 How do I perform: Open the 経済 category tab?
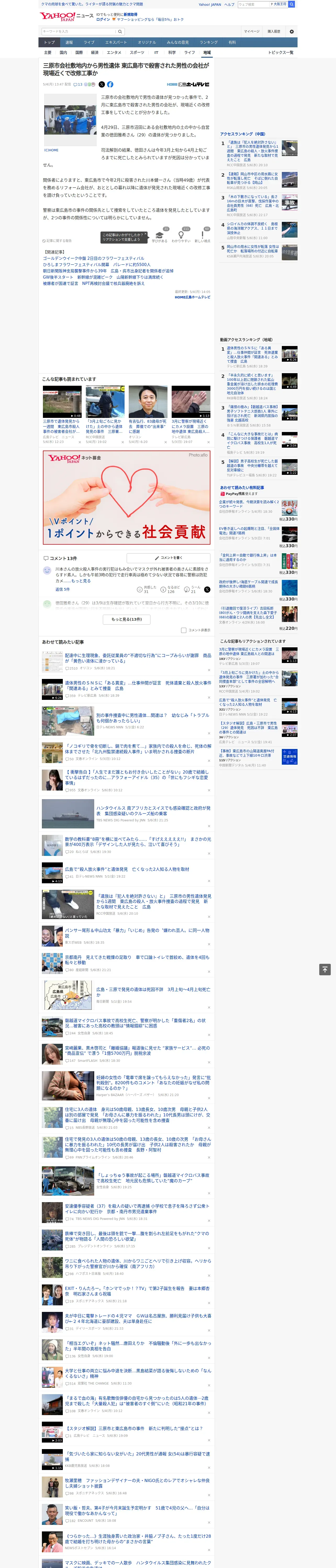pyautogui.click(x=94, y=52)
